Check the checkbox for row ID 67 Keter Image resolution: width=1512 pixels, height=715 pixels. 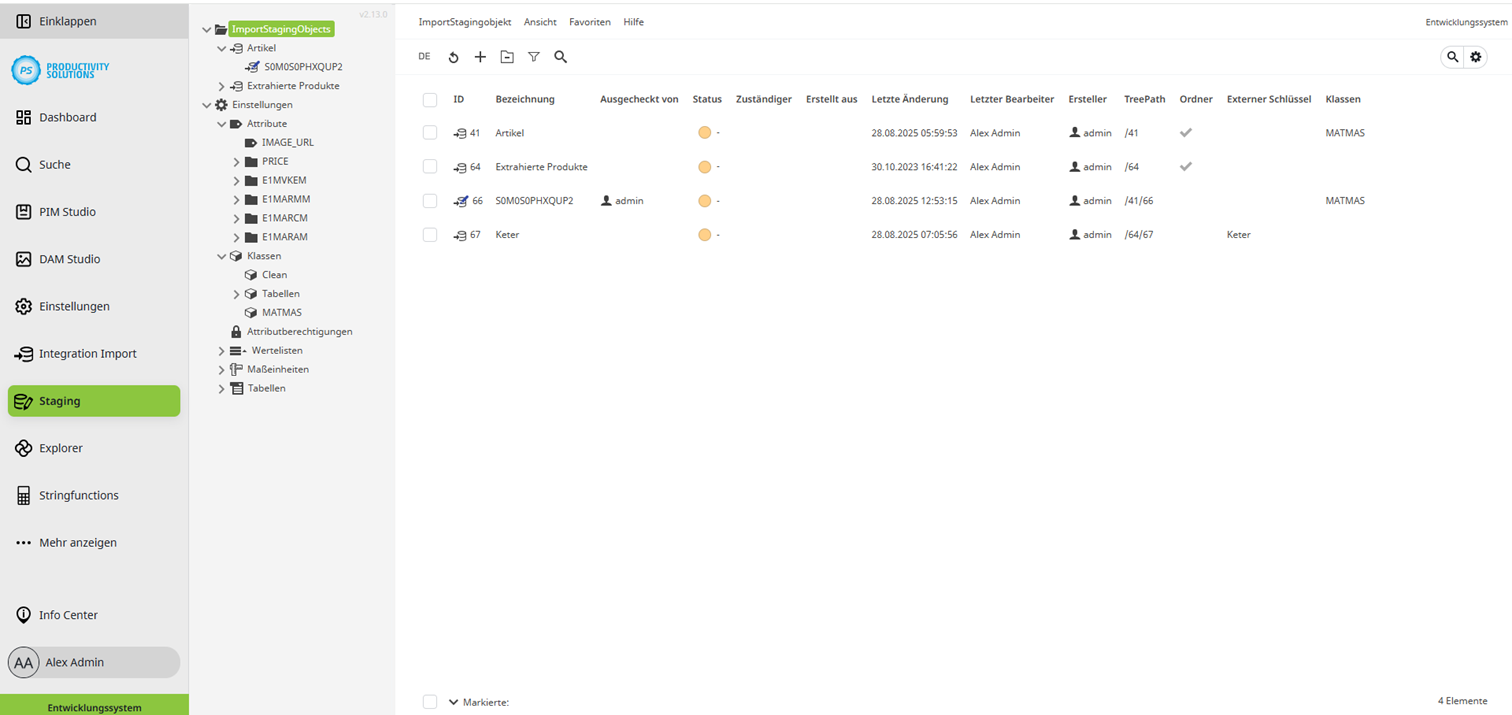tap(430, 234)
